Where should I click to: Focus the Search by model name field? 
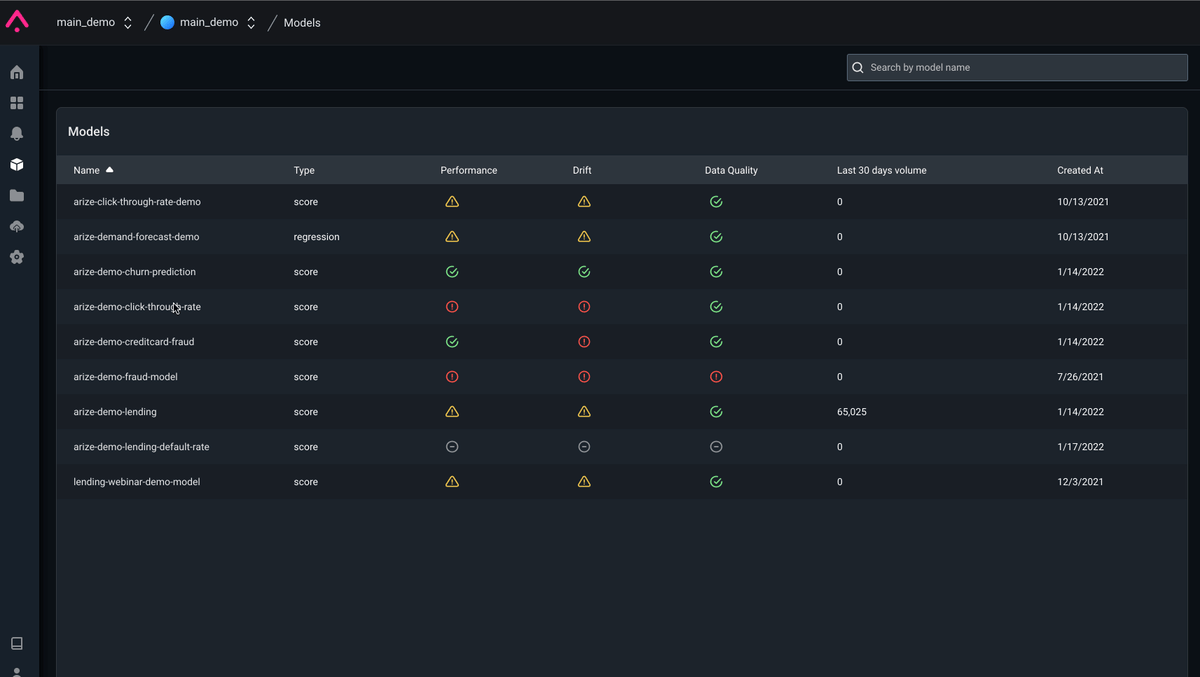coord(1017,68)
